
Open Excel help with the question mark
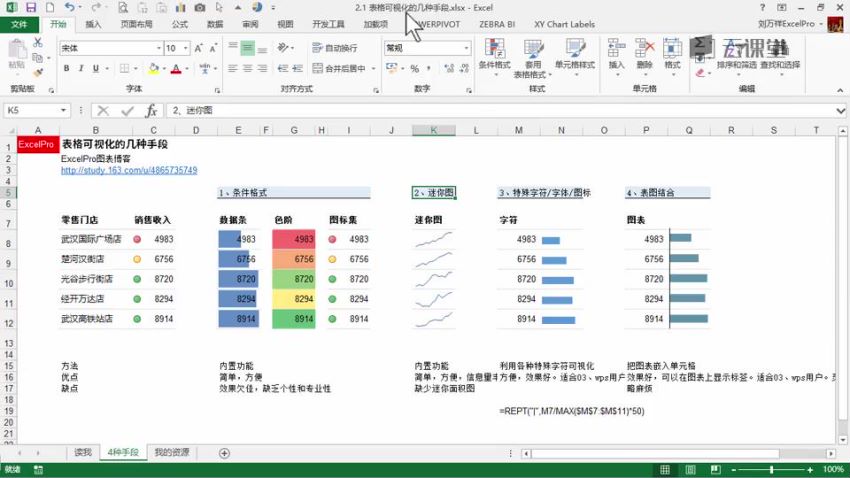coord(762,7)
